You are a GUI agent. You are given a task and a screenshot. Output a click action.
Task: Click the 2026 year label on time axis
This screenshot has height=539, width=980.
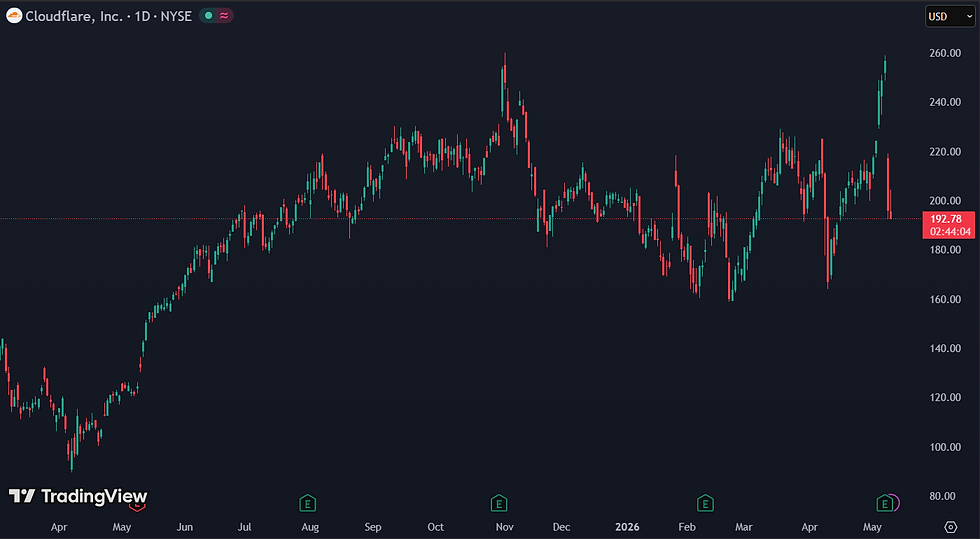[627, 527]
